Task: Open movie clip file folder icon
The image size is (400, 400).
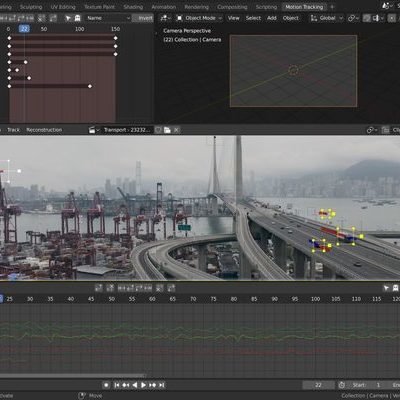Action: click(x=167, y=130)
